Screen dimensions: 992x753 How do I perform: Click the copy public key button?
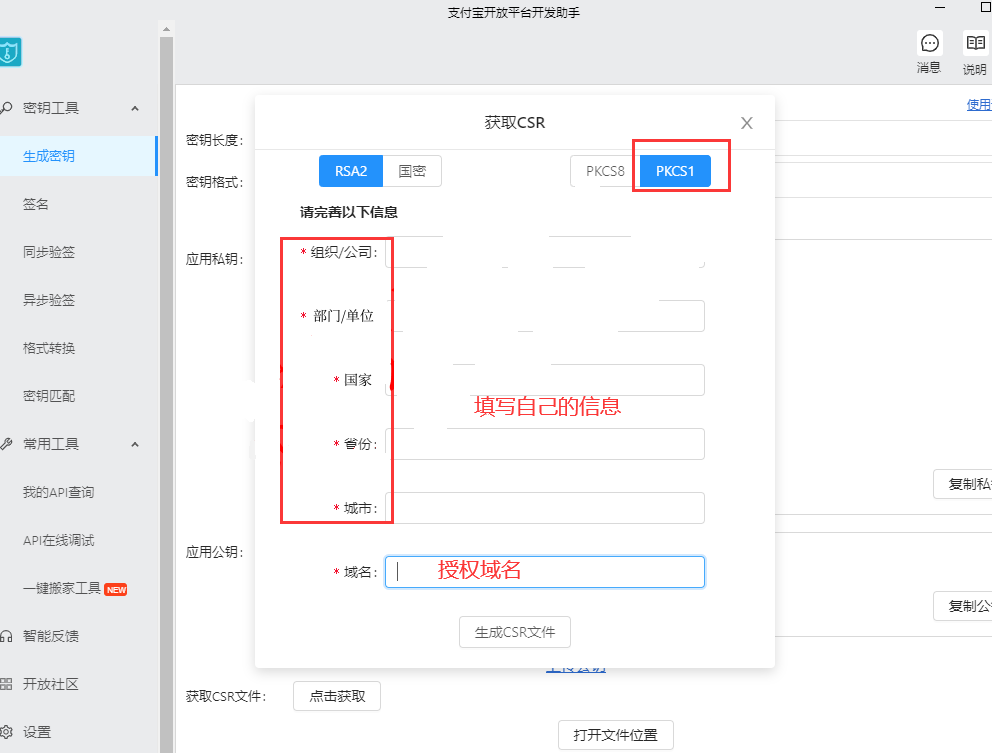point(963,606)
